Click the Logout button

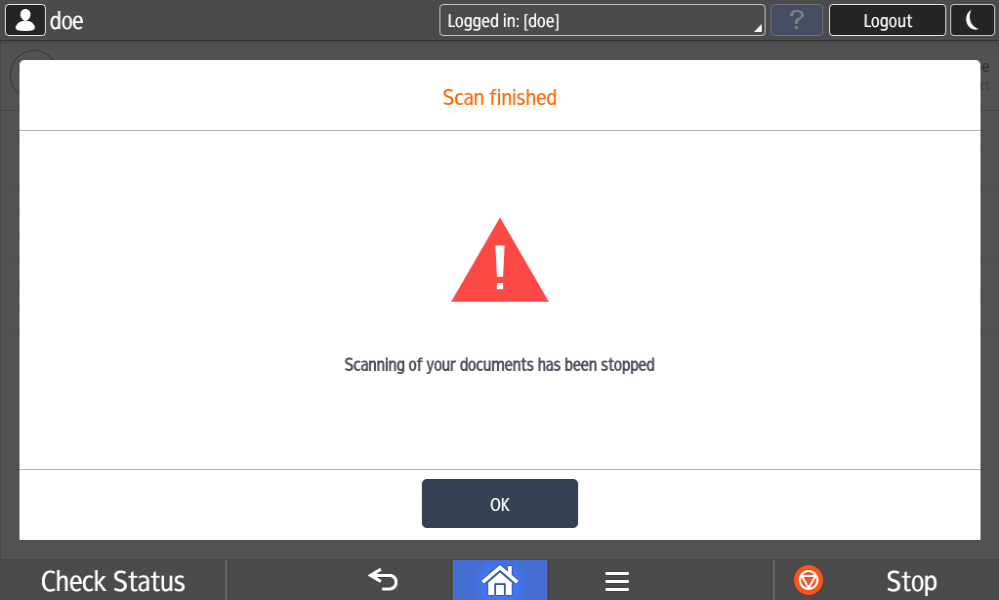coord(887,20)
